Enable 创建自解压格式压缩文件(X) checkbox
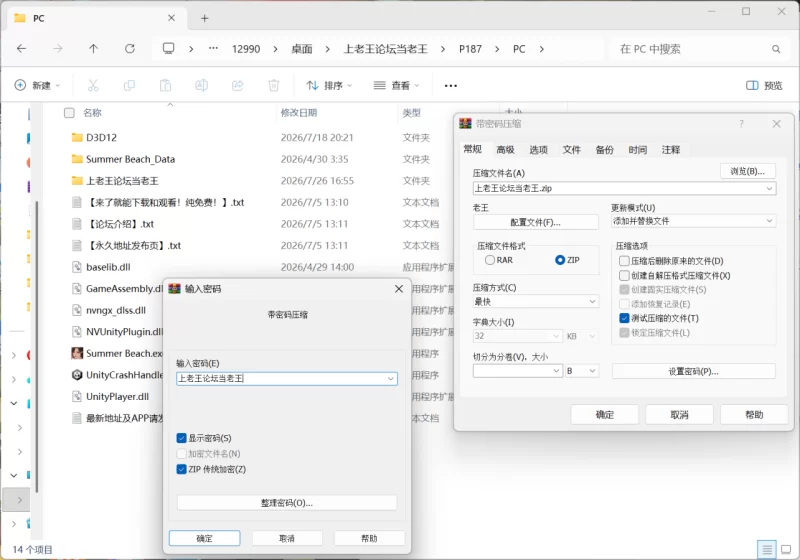Screen dimensions: 800x560 tap(624, 275)
